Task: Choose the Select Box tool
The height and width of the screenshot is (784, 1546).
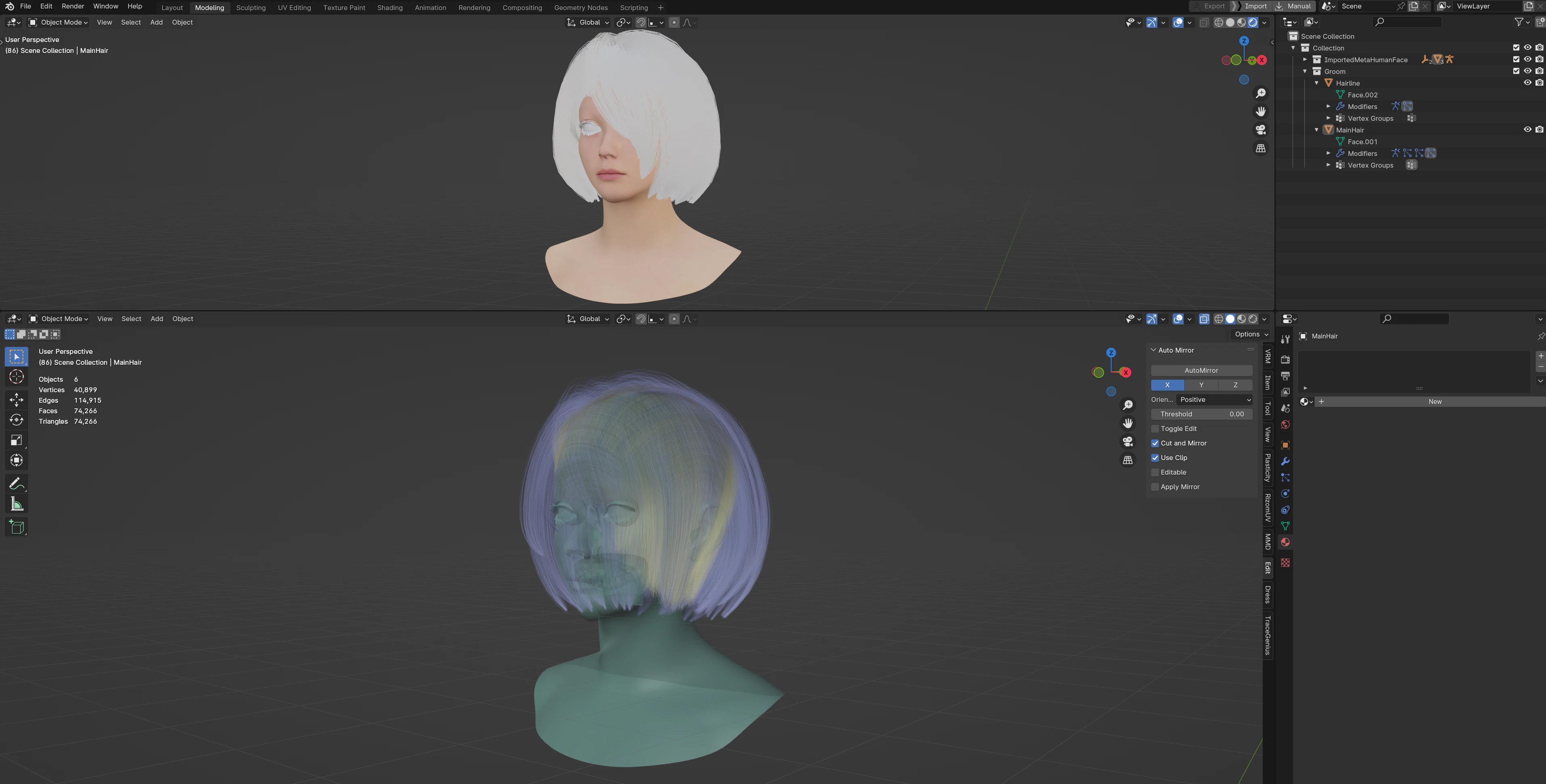Action: click(x=17, y=356)
